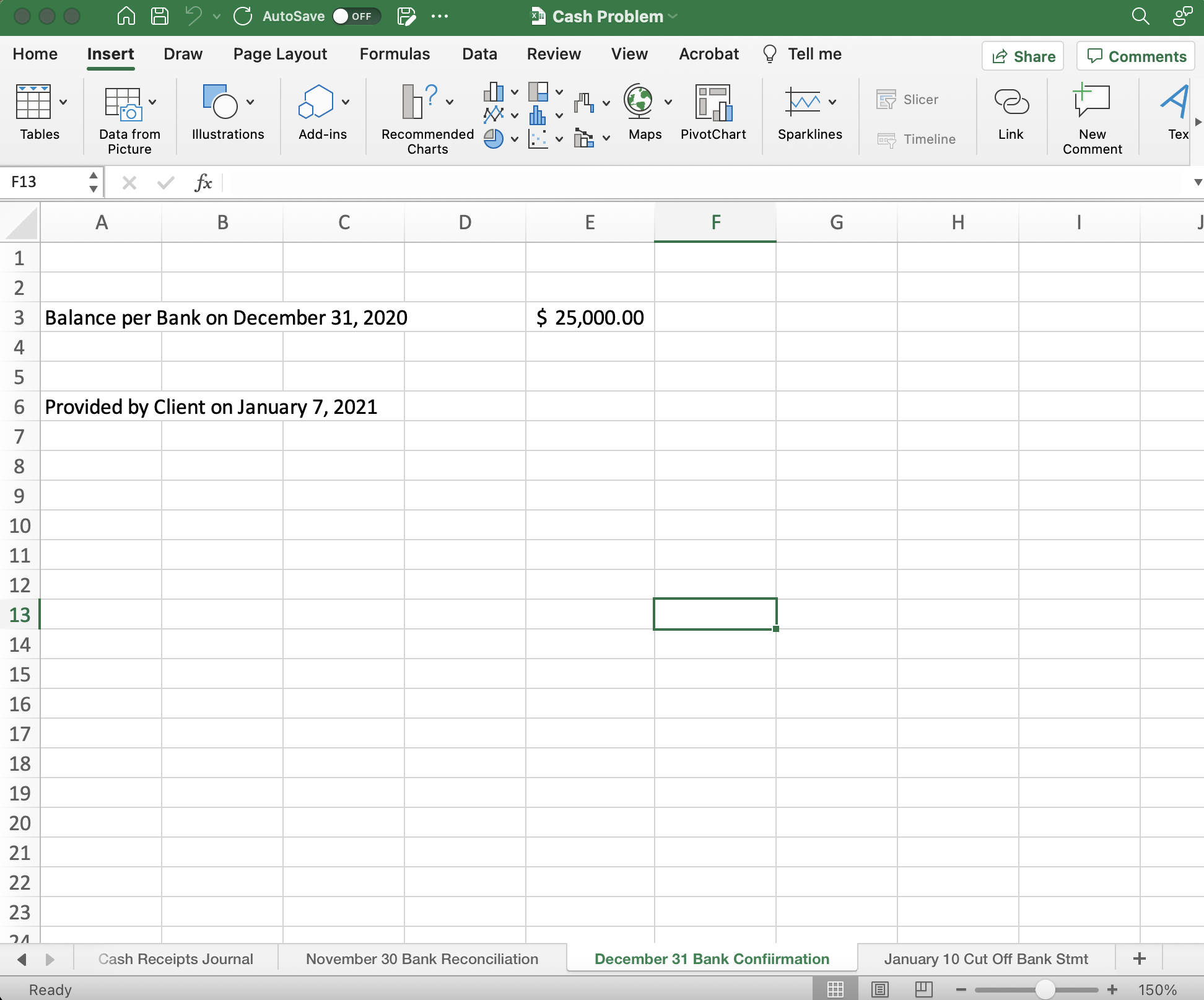The image size is (1204, 1000).
Task: Toggle the AutoSave switch
Action: 356,16
